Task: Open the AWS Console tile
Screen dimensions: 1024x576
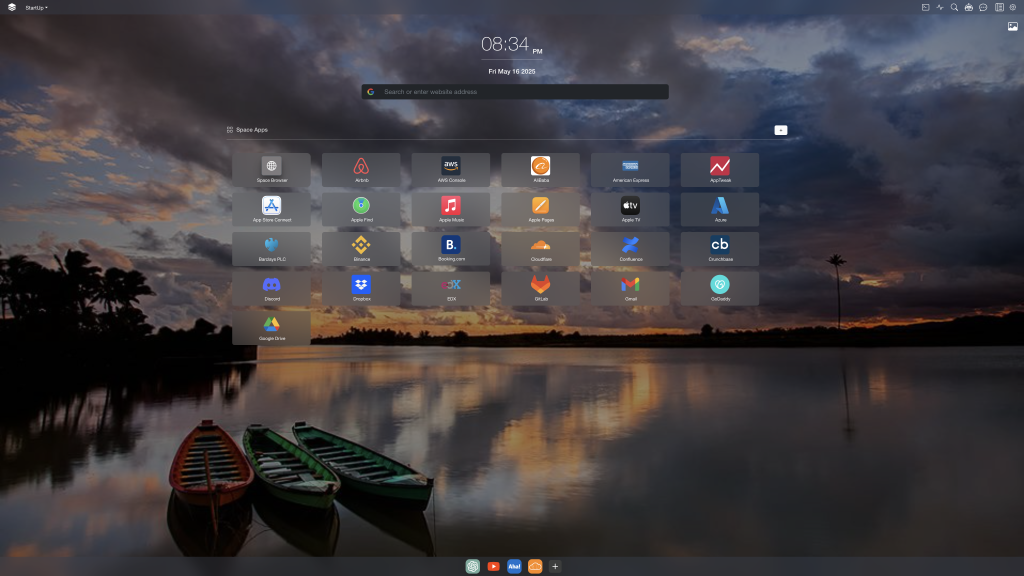Action: [451, 170]
